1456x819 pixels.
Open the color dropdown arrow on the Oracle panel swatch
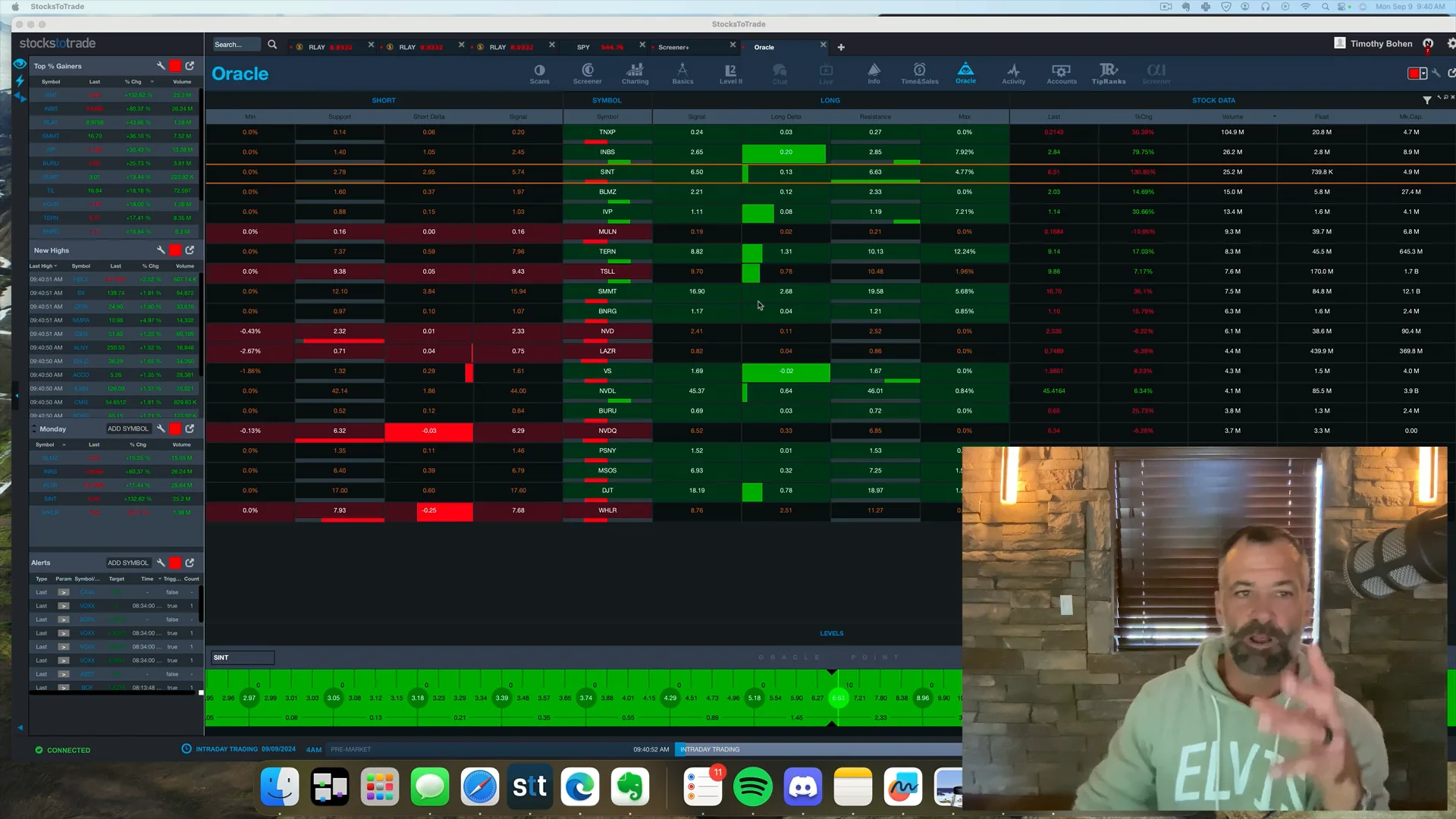tap(1424, 74)
